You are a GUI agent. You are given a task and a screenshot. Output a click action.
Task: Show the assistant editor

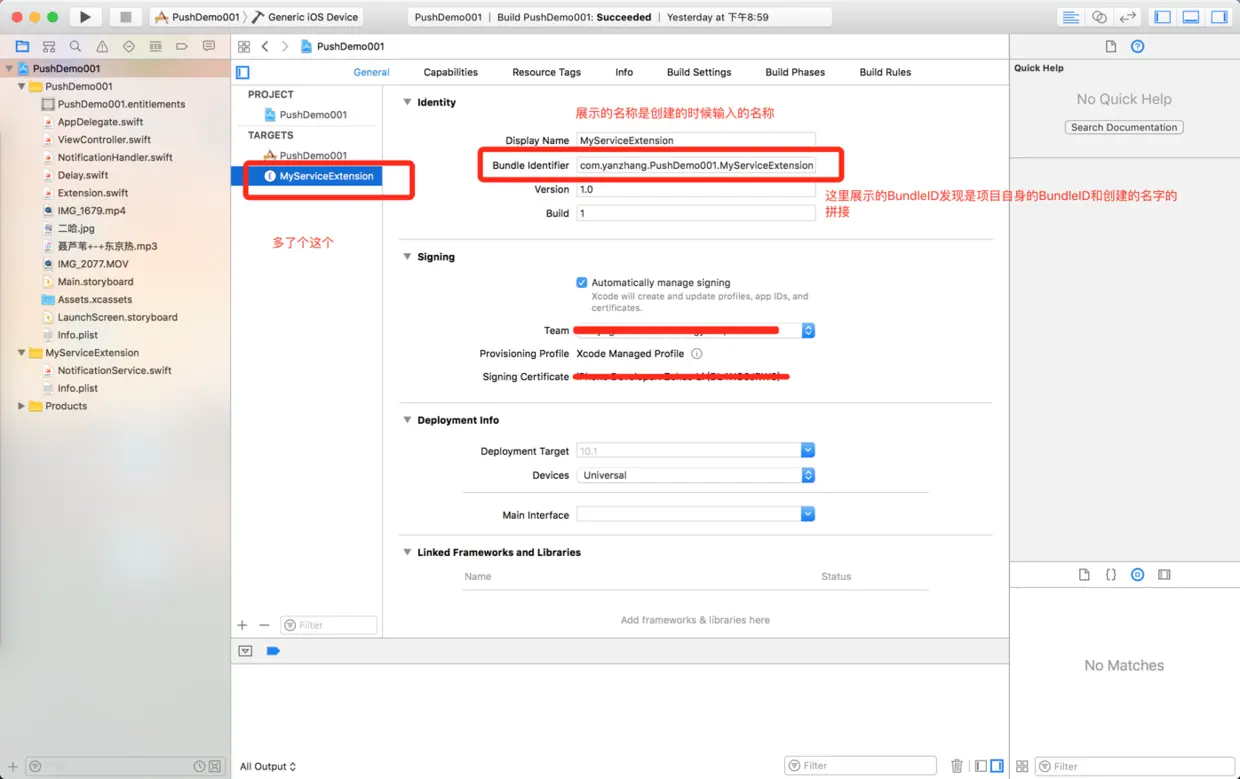[1099, 17]
